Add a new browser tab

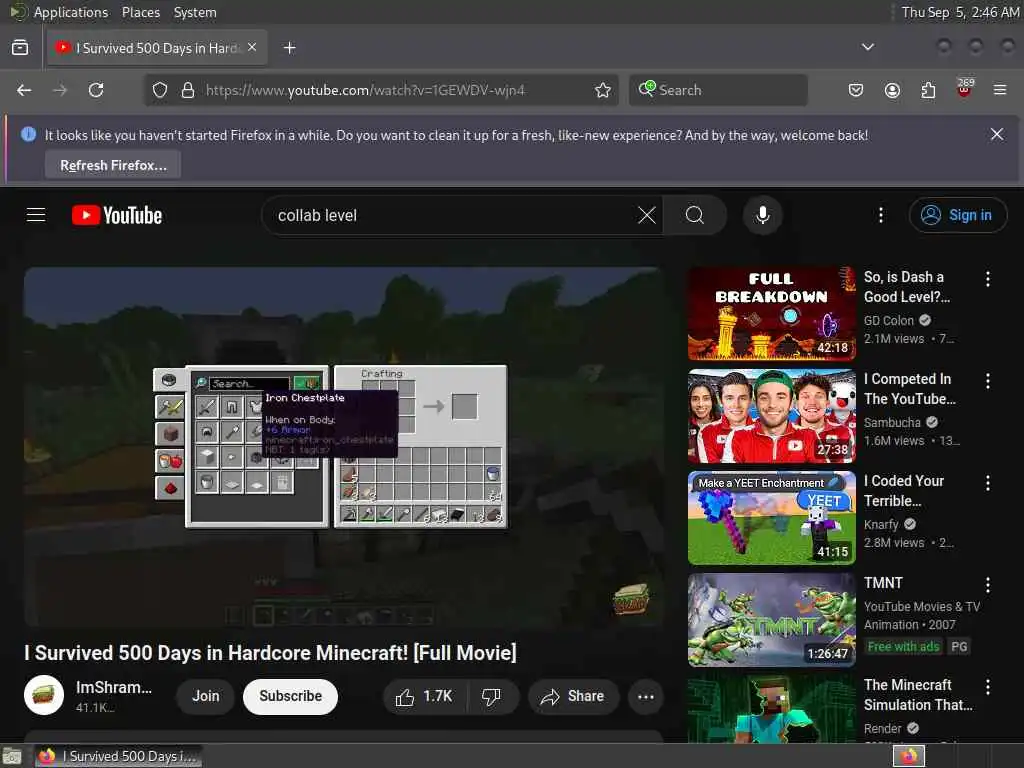coord(290,48)
